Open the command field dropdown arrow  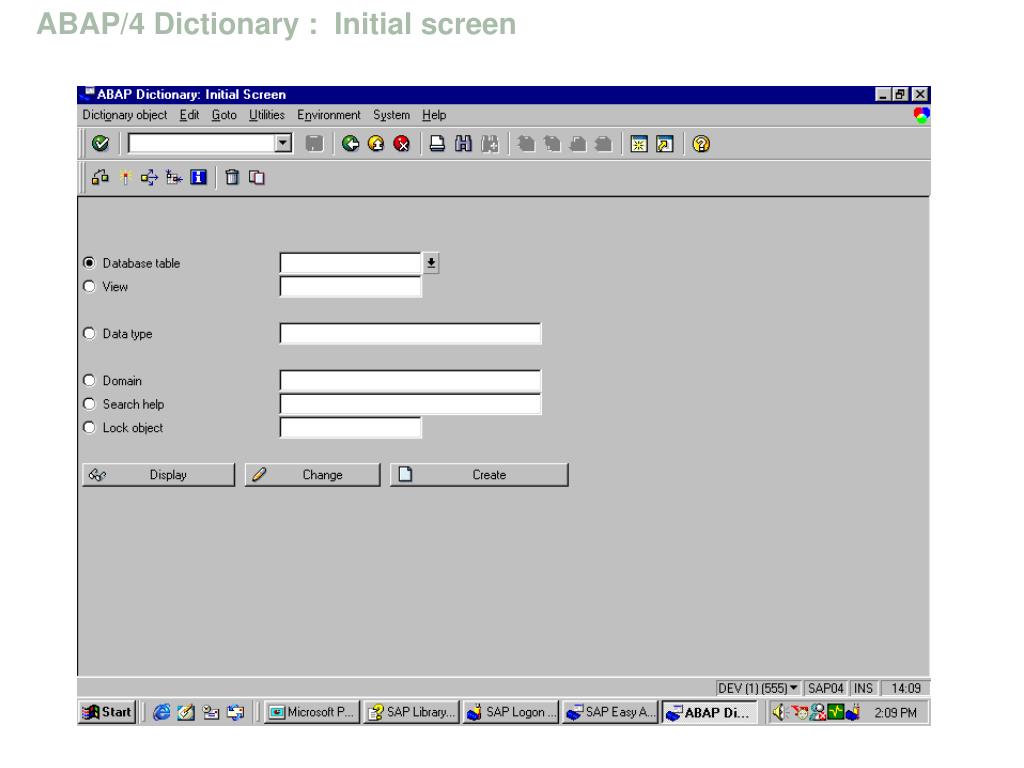click(x=283, y=143)
